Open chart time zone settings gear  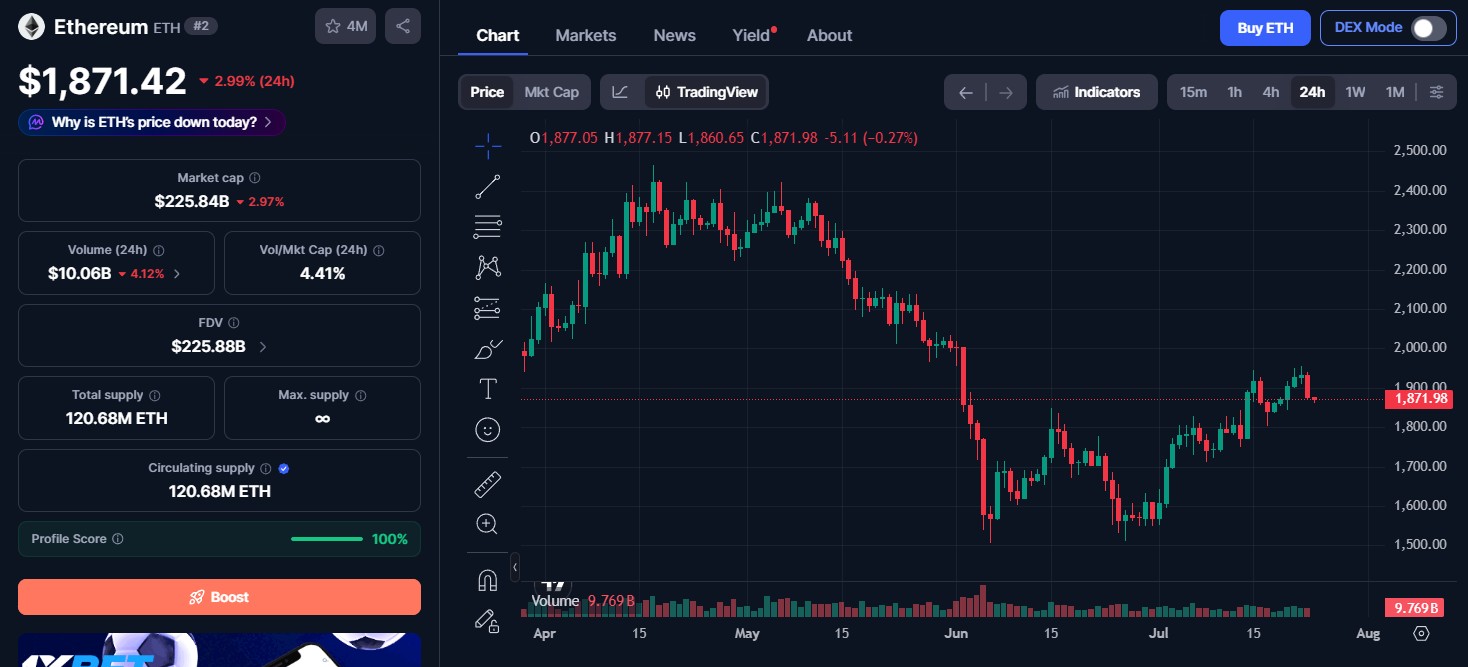[x=1421, y=633]
